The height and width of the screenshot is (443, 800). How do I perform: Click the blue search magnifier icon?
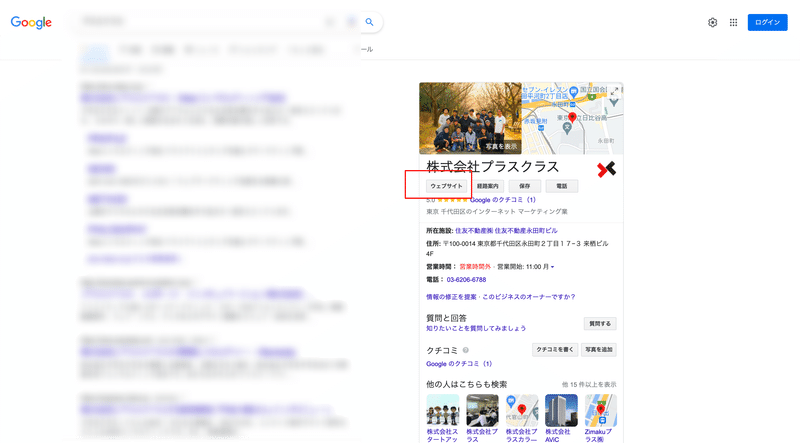pyautogui.click(x=369, y=22)
